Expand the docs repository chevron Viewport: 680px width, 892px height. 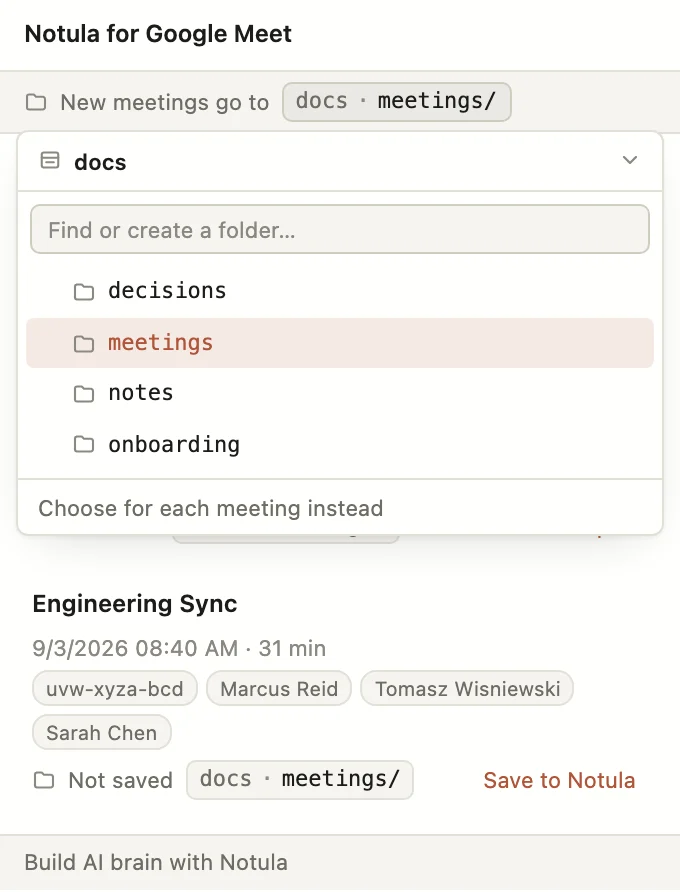coord(630,160)
